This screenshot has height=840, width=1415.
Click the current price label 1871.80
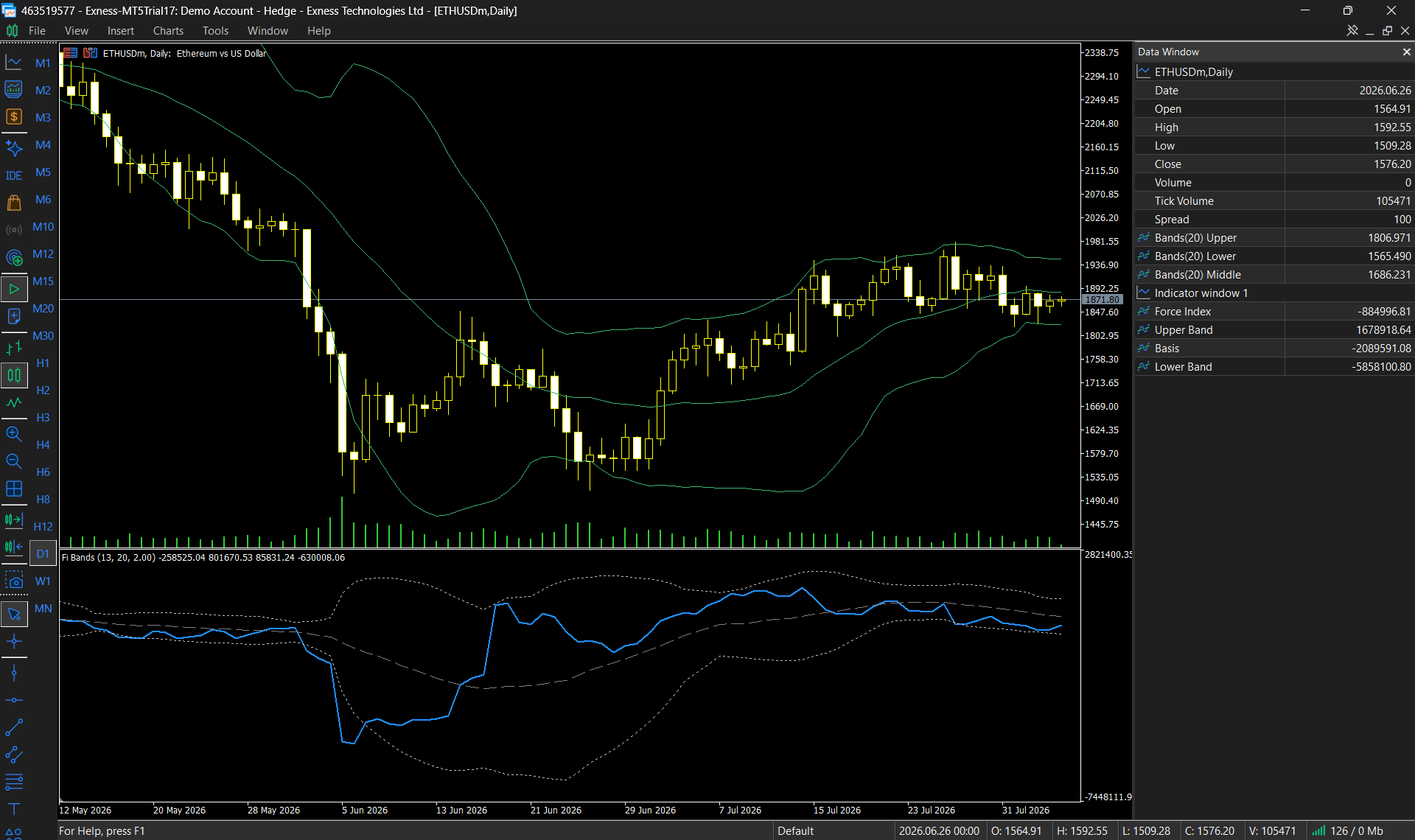point(1102,299)
